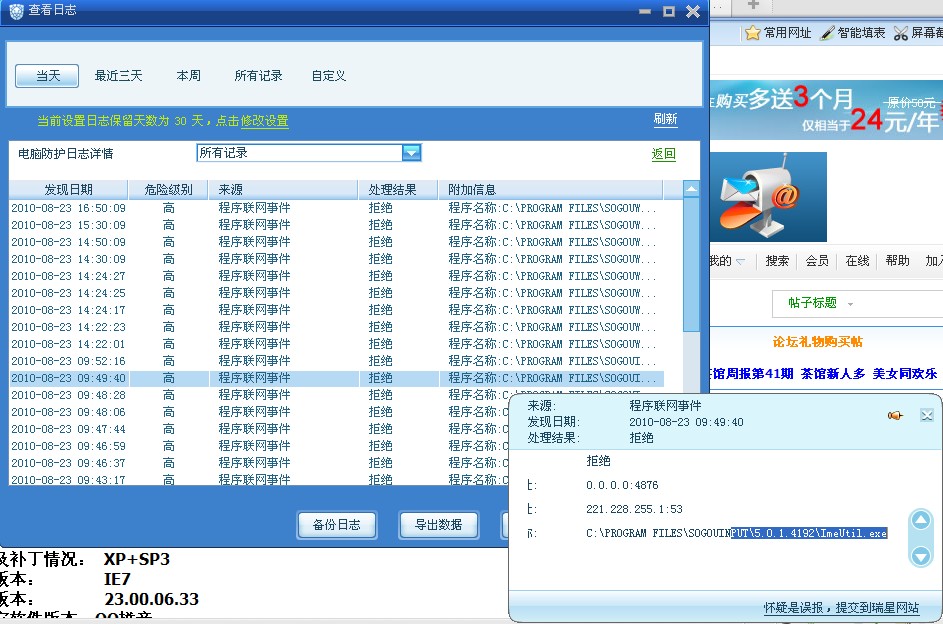Select log row dated 2010-08-23 14:24:25
The image size is (943, 624).
pyautogui.click(x=336, y=293)
